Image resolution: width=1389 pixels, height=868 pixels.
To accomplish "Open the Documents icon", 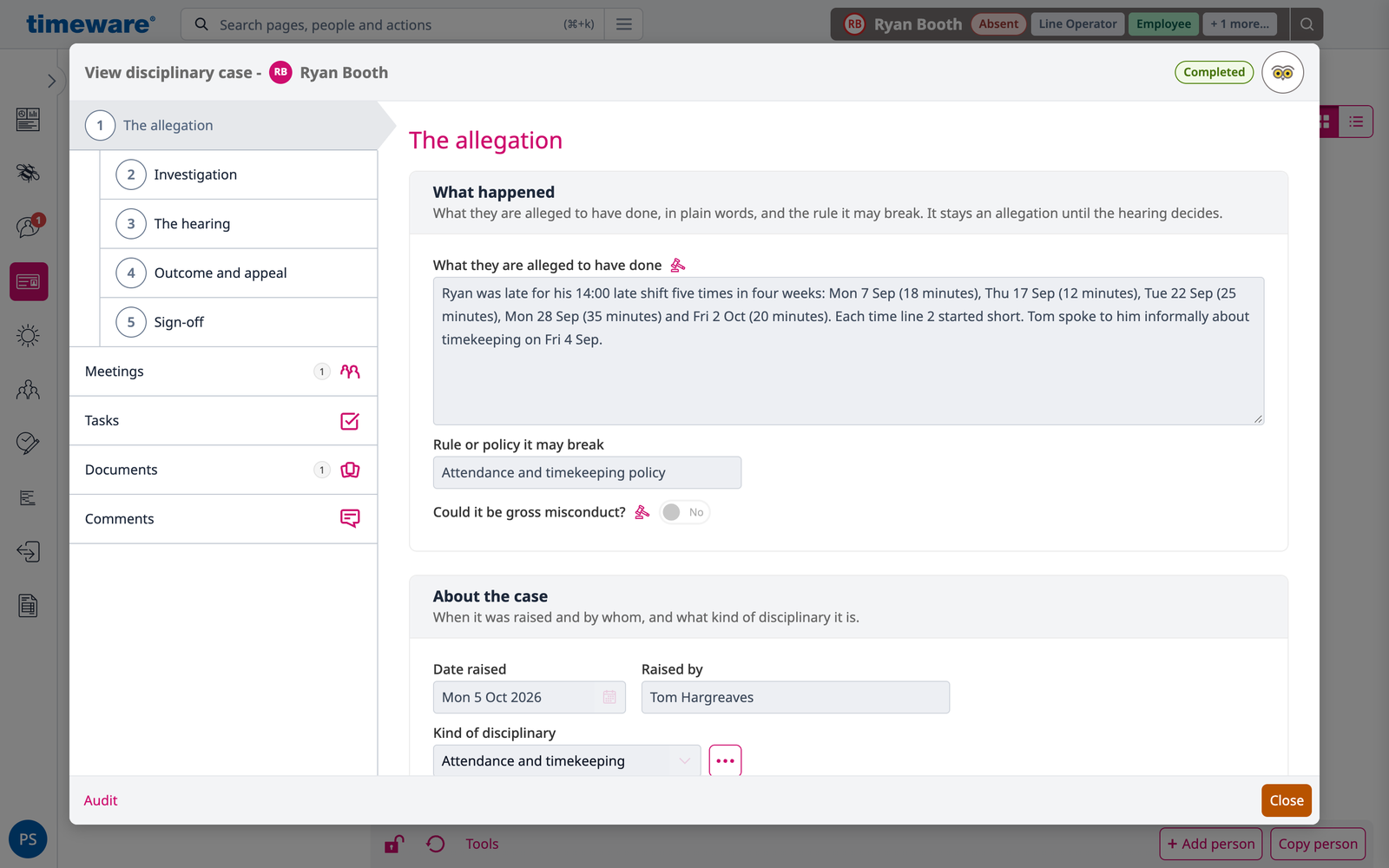I will coord(350,470).
